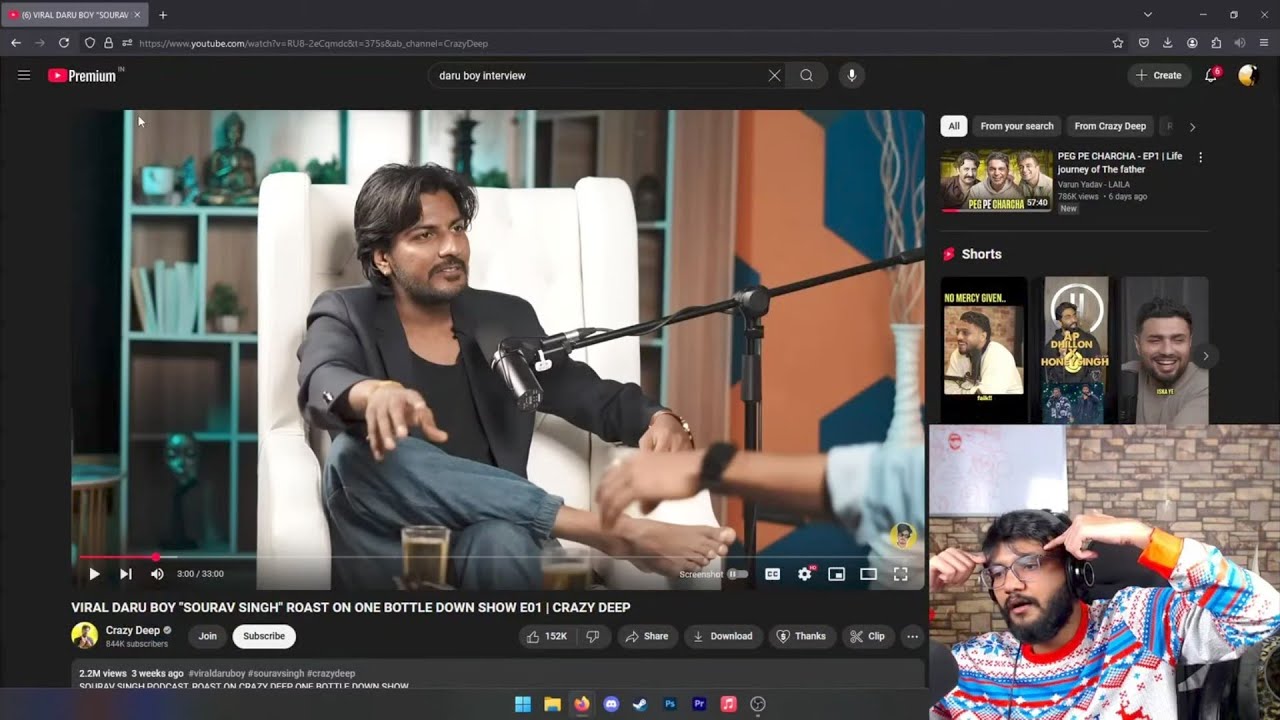Open the browser application menu

(x=1264, y=43)
